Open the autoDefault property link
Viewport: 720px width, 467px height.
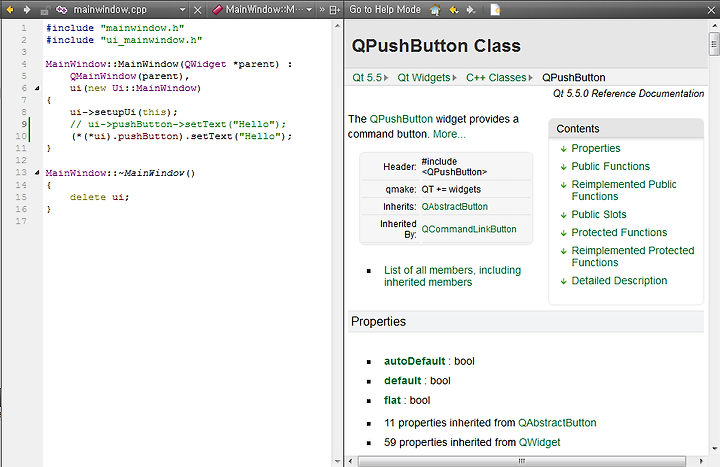(415, 361)
